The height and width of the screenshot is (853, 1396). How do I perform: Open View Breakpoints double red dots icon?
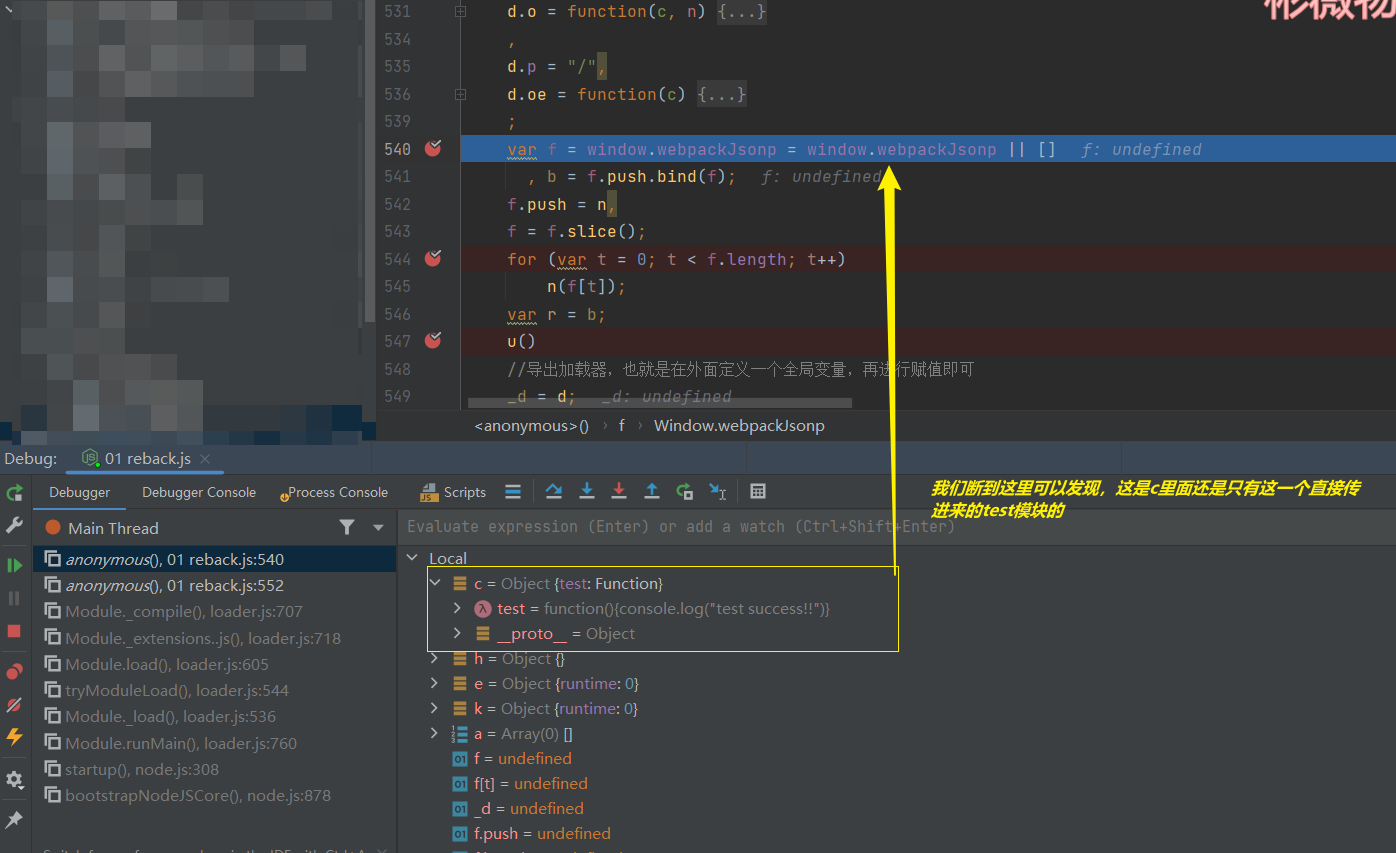coord(14,671)
